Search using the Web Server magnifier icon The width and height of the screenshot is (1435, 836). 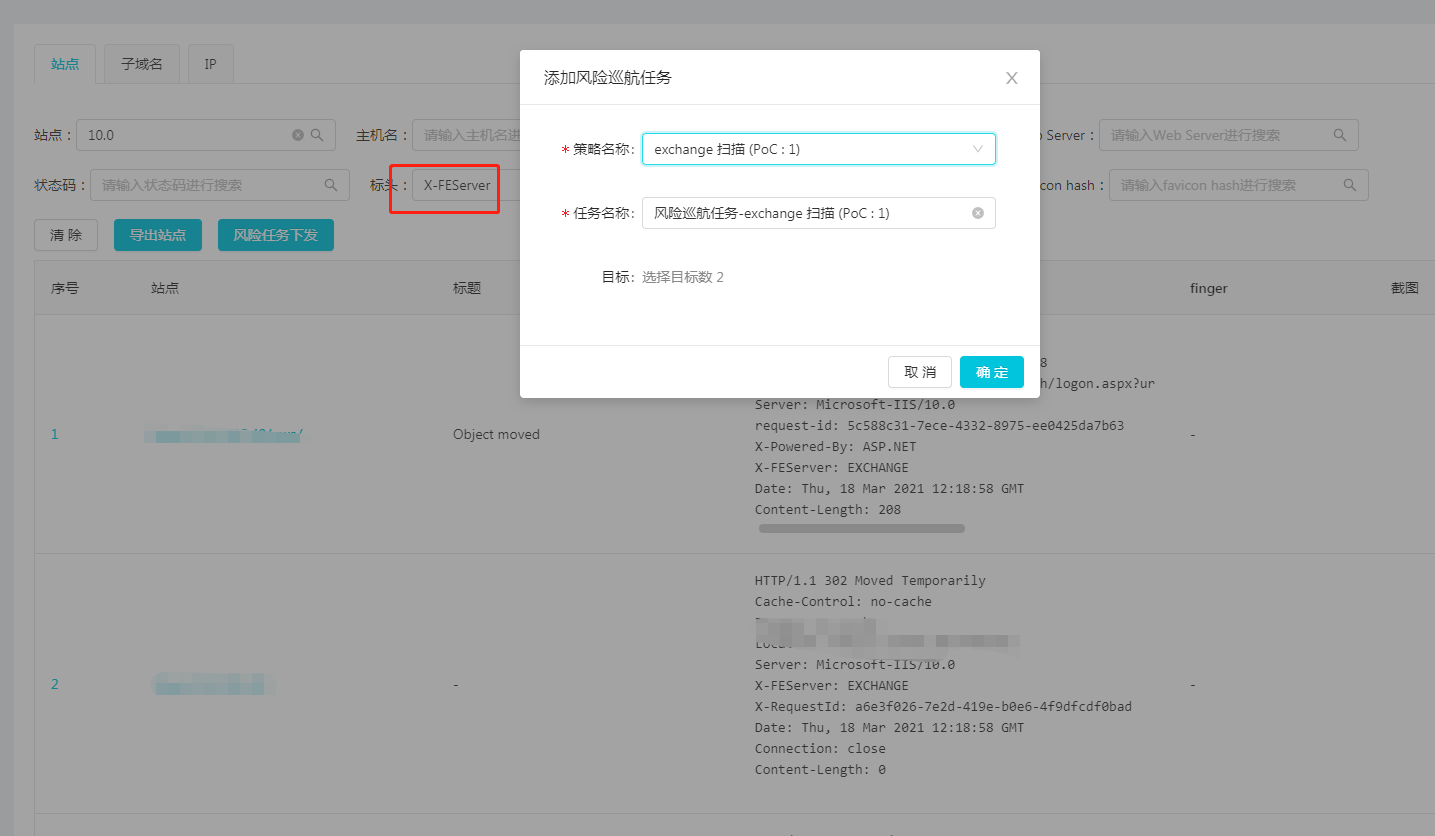click(1340, 135)
